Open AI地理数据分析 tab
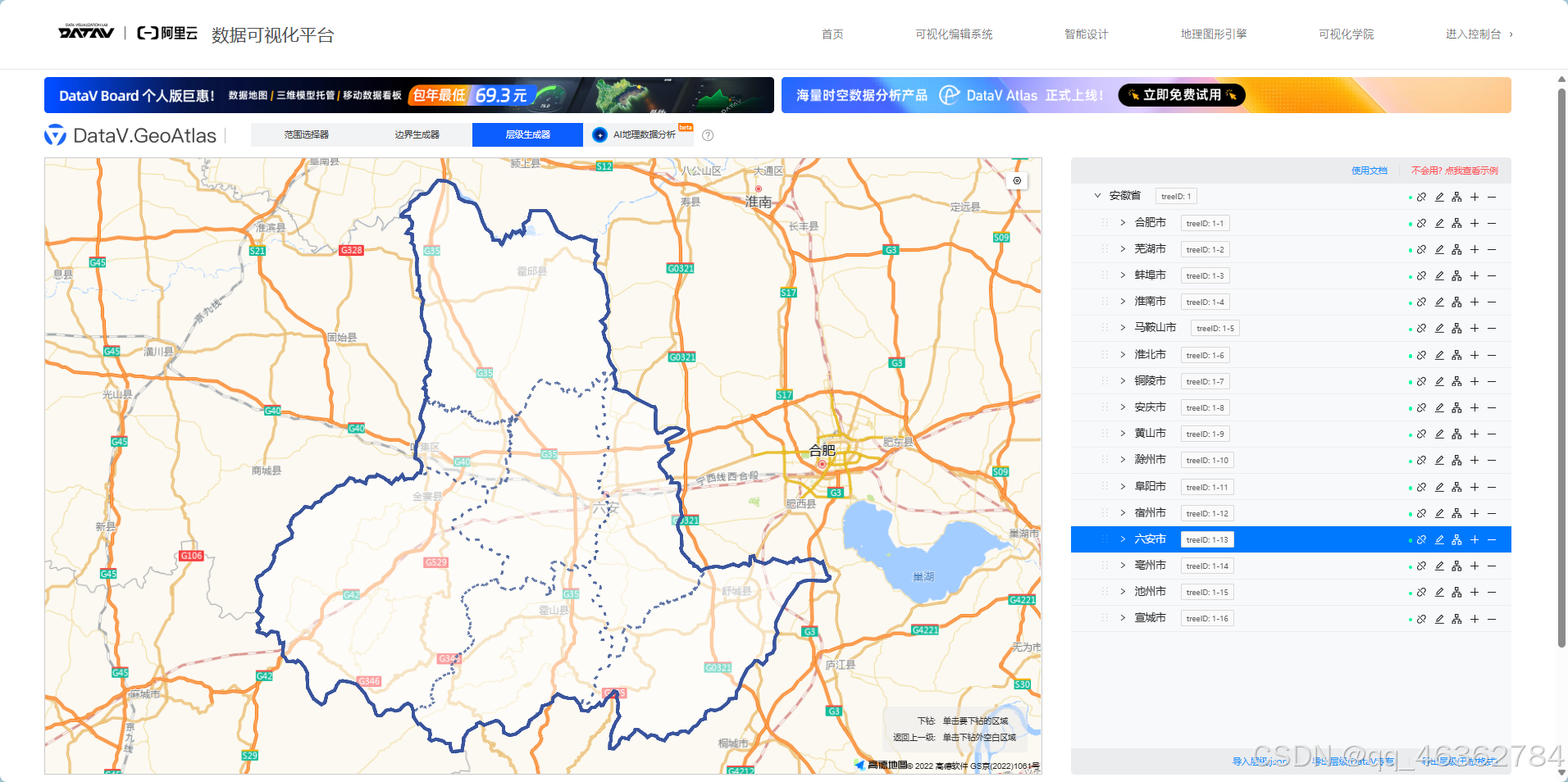 pyautogui.click(x=640, y=134)
